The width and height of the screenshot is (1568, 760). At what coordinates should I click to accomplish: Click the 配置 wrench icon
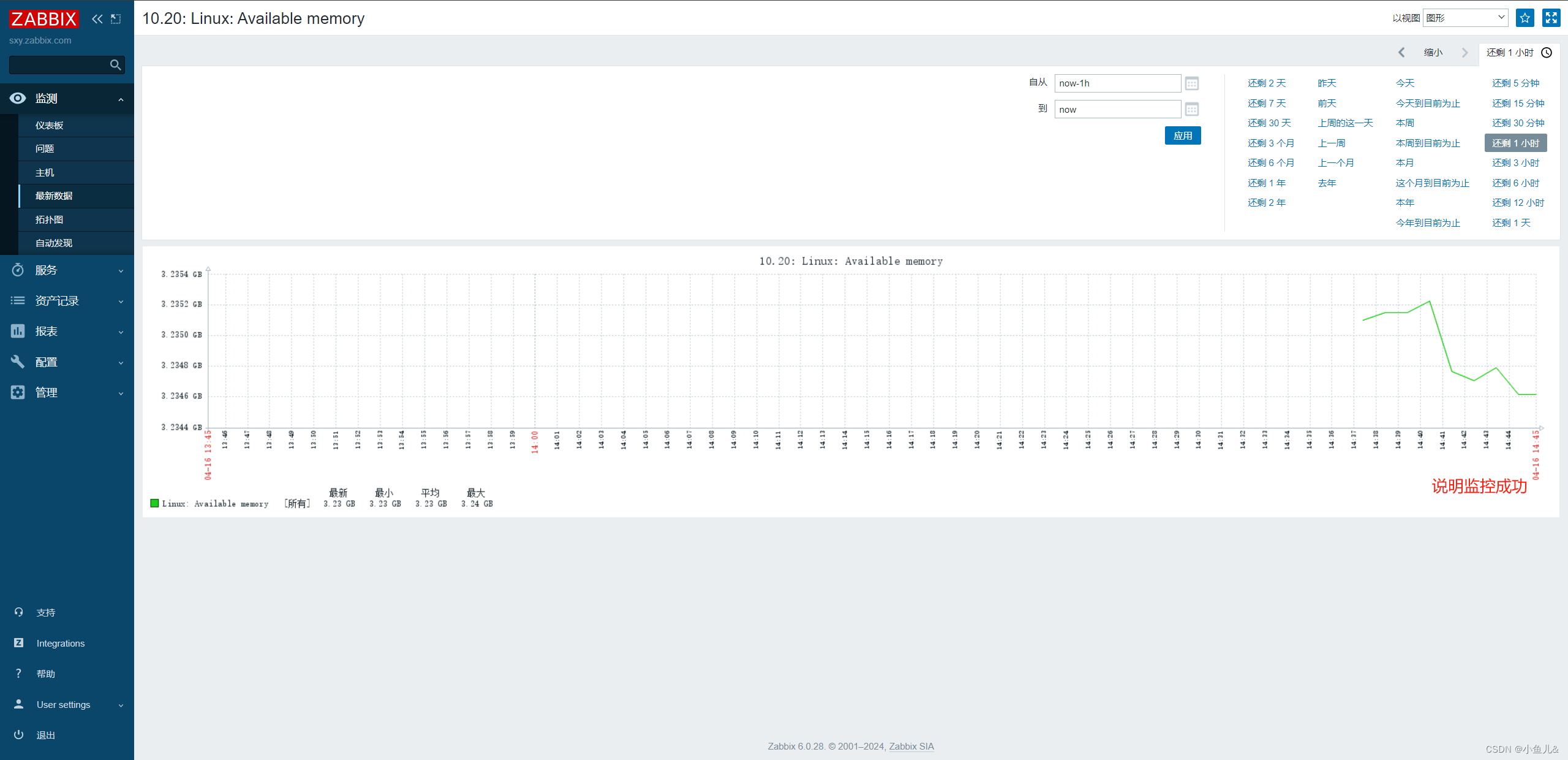pyautogui.click(x=18, y=362)
